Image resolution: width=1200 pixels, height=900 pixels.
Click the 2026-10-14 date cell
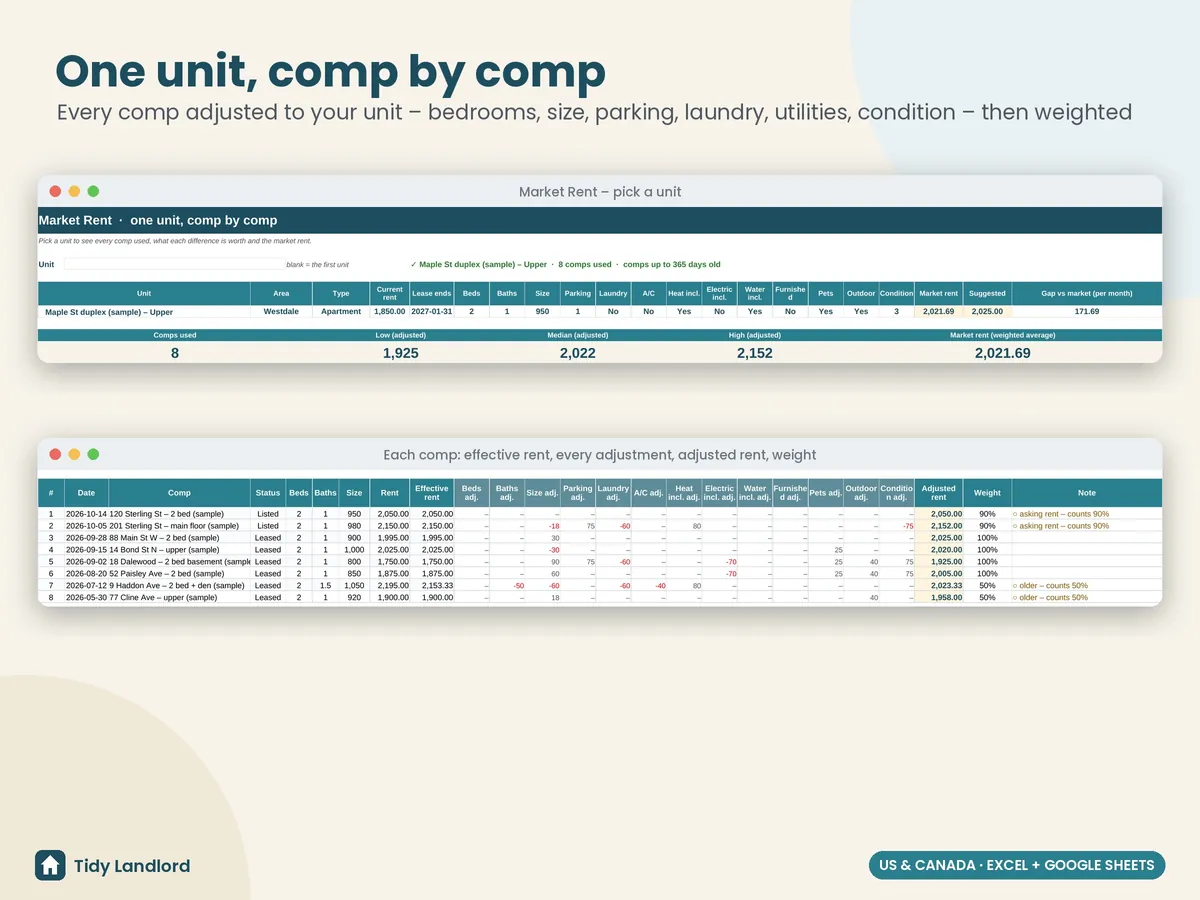pos(87,513)
